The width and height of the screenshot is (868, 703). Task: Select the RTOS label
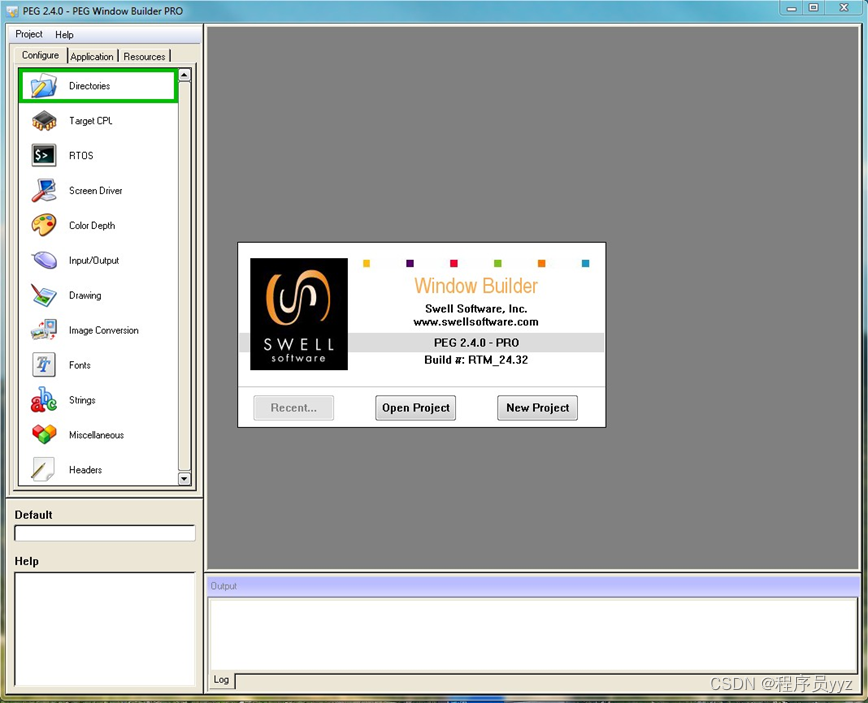81,156
